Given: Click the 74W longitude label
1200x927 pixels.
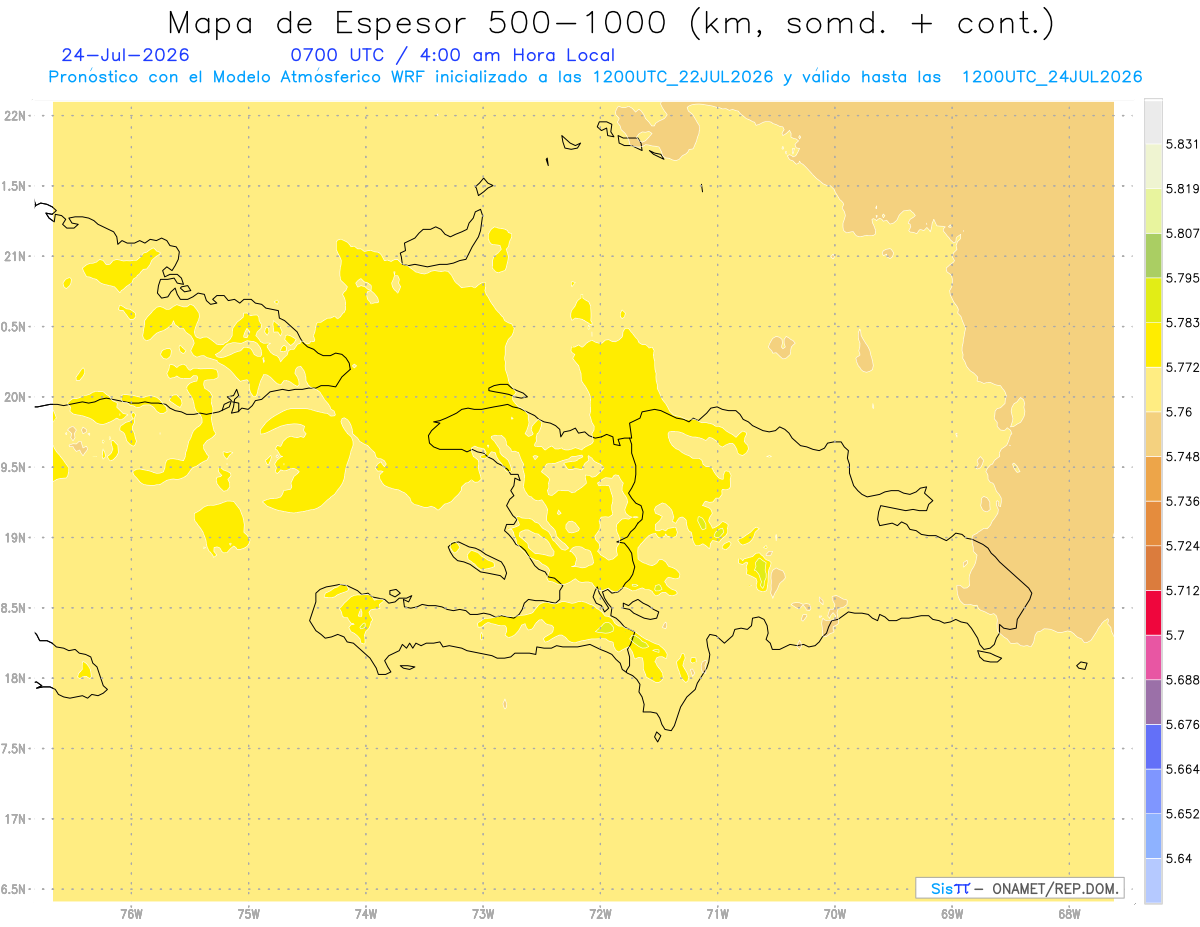Looking at the screenshot, I should pyautogui.click(x=366, y=914).
